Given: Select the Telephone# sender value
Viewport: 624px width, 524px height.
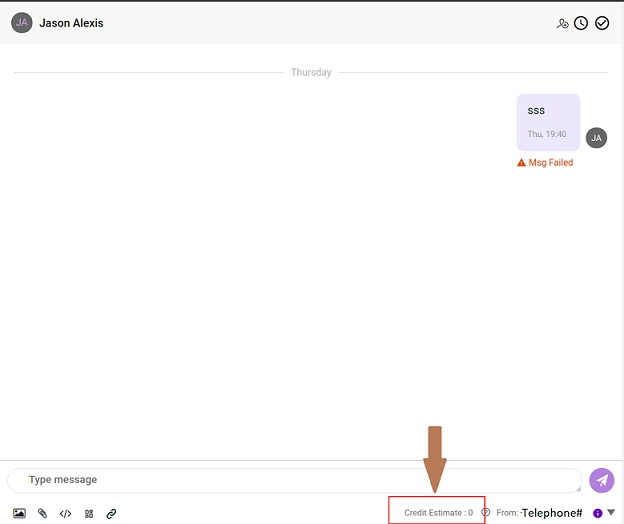Looking at the screenshot, I should pos(552,513).
